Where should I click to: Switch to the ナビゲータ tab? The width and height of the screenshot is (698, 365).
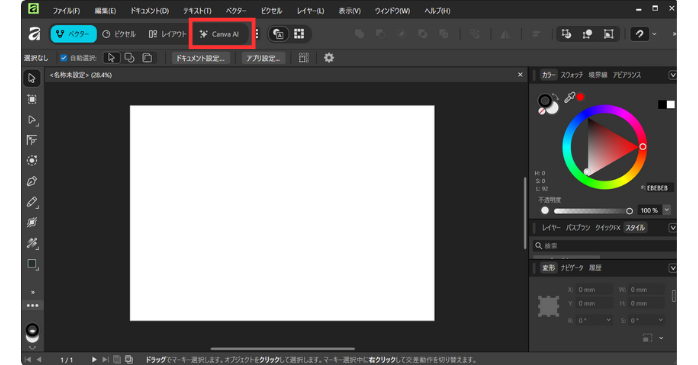[572, 268]
